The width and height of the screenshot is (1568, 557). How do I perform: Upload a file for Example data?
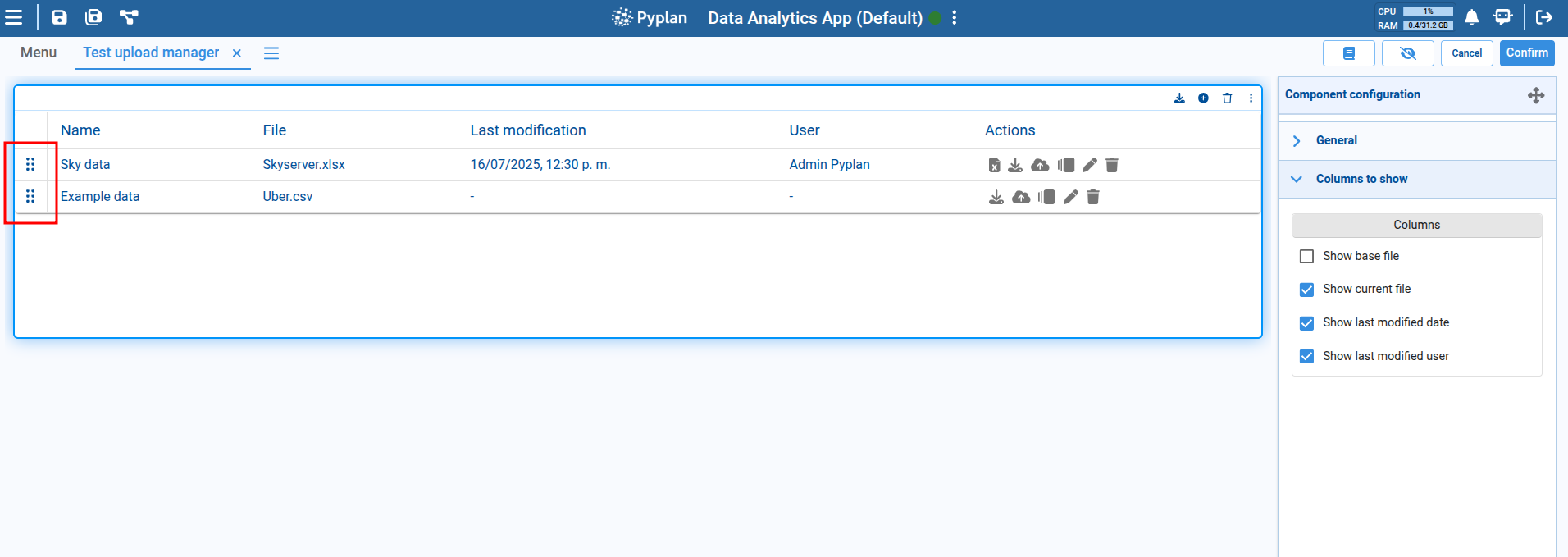tap(1021, 197)
